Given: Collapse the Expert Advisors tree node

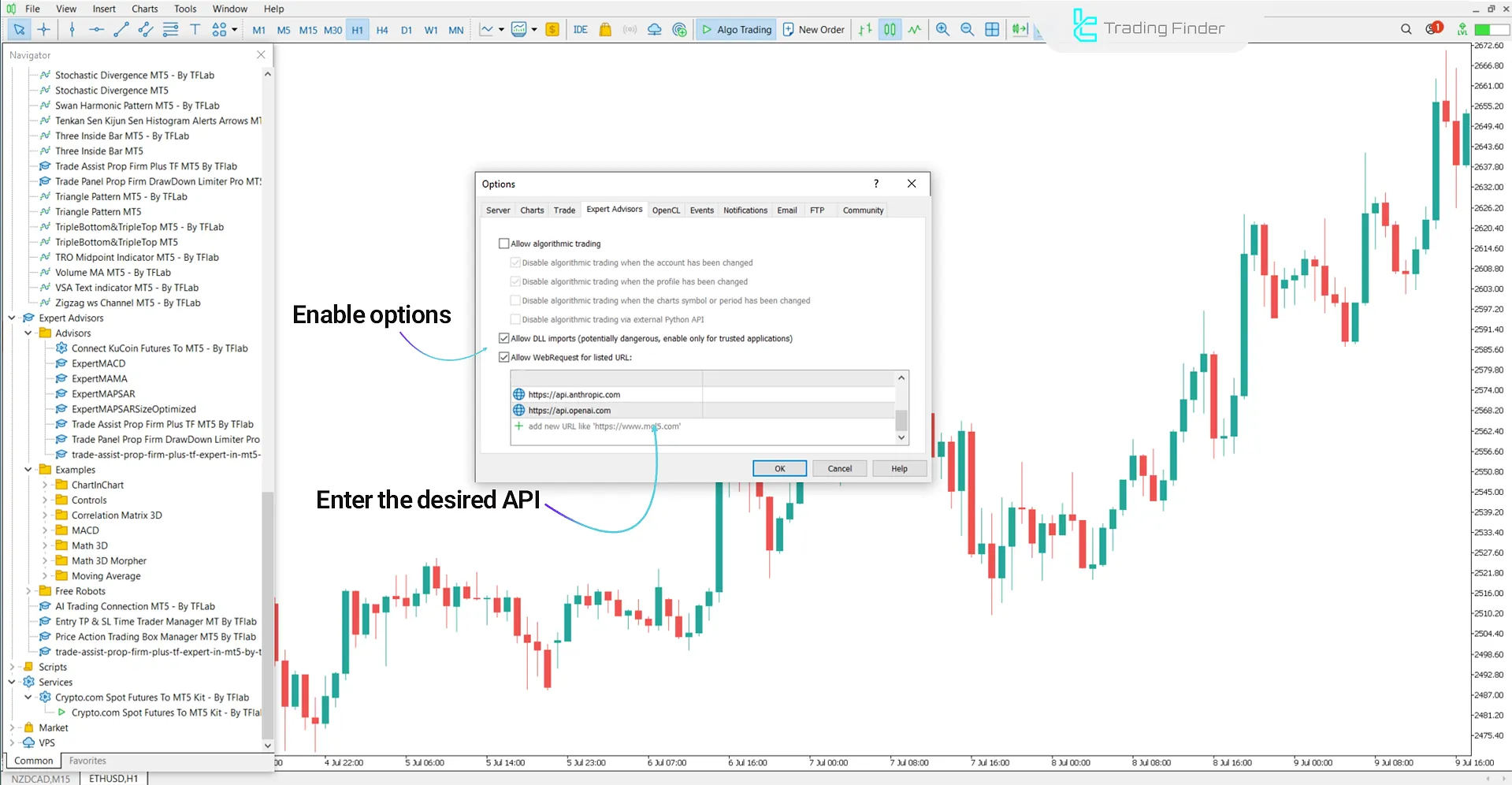Looking at the screenshot, I should tap(12, 318).
